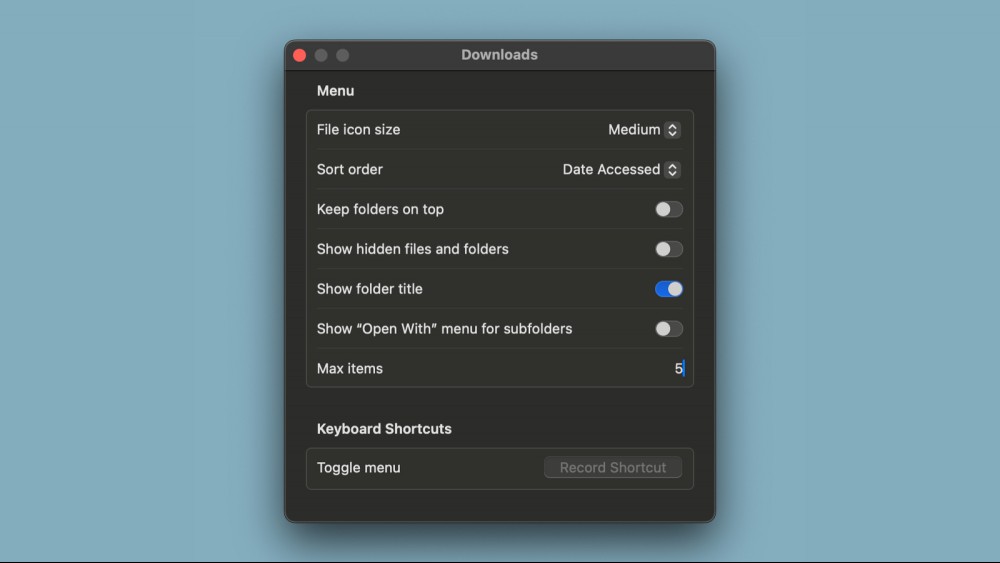Screen dimensions: 1000x563
Task: Open the File icon size dropdown
Action: (643, 129)
